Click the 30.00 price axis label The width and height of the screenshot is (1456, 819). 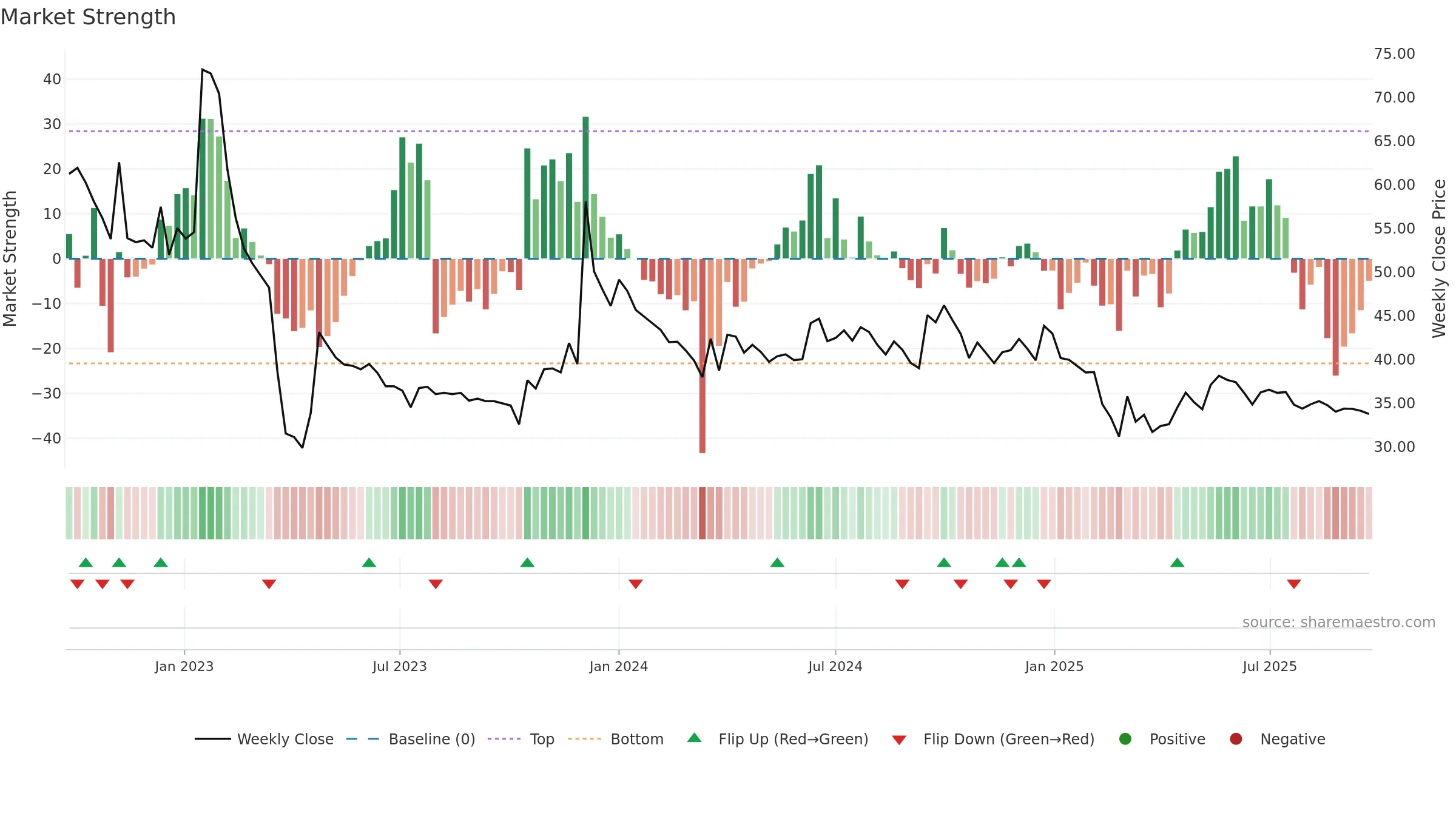[x=1394, y=447]
